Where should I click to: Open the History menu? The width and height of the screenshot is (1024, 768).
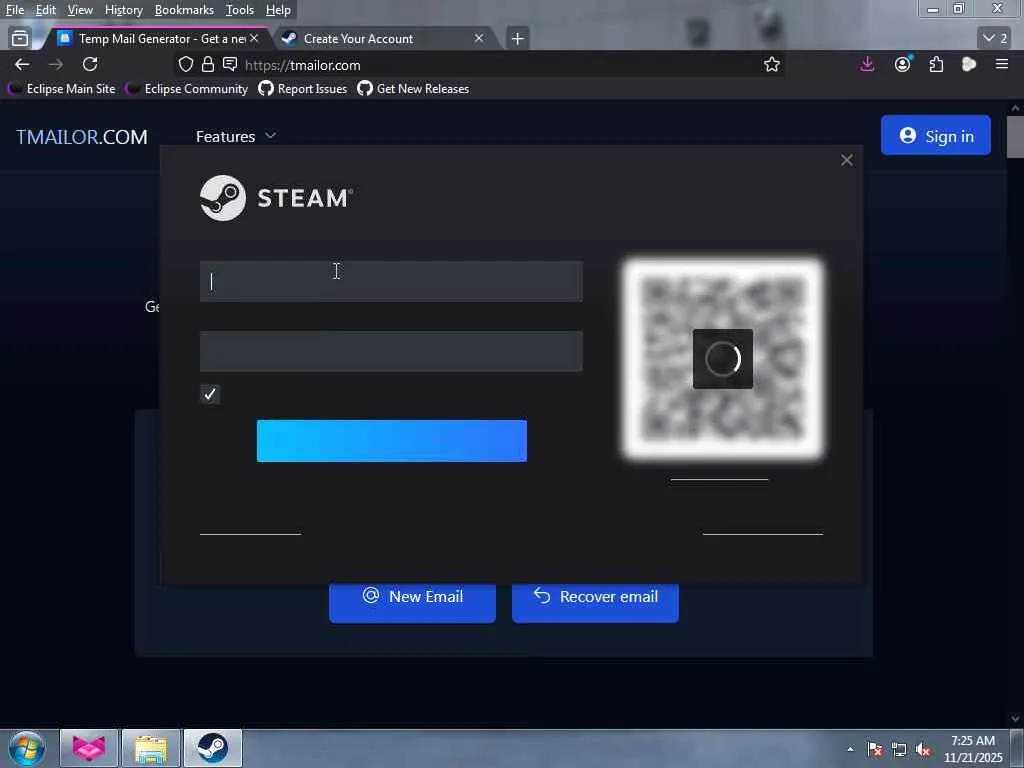pos(123,10)
